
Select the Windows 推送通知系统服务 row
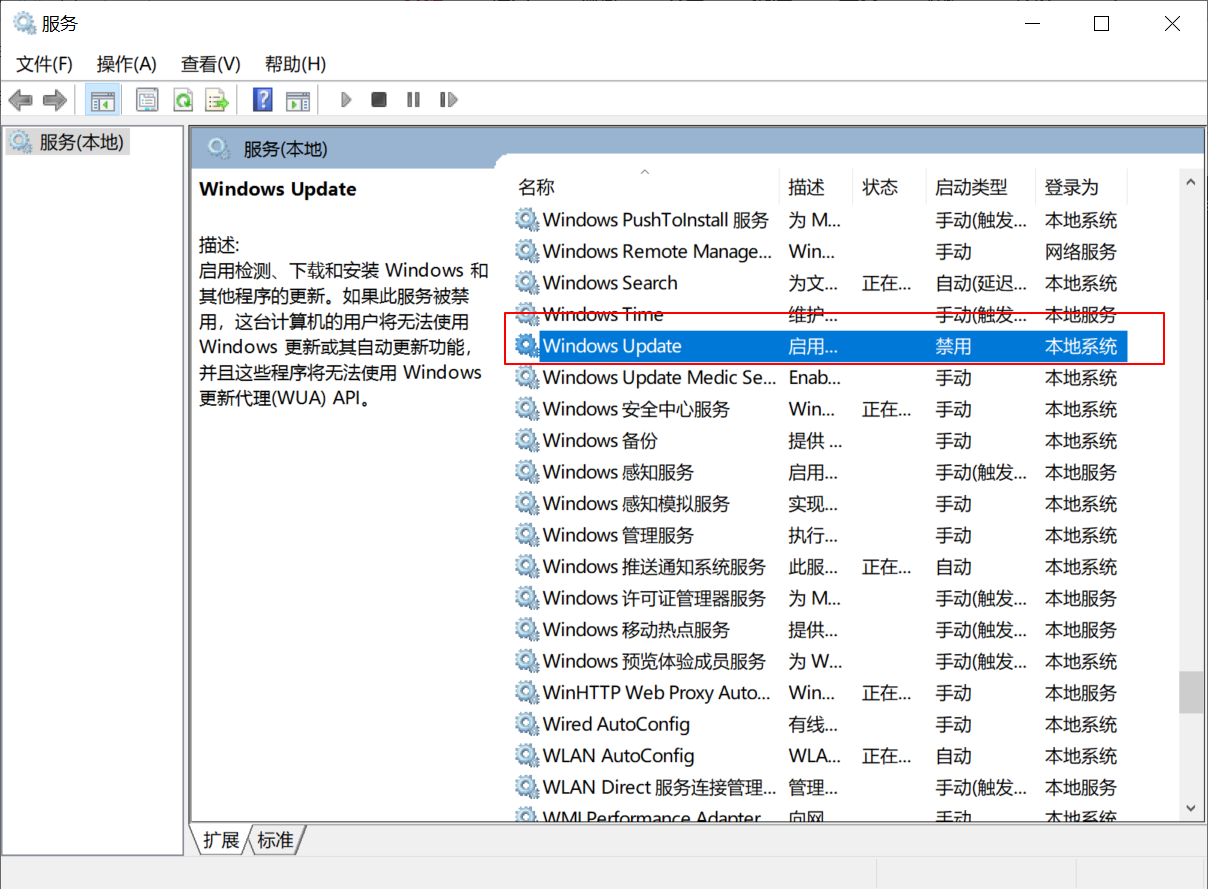click(x=820, y=567)
